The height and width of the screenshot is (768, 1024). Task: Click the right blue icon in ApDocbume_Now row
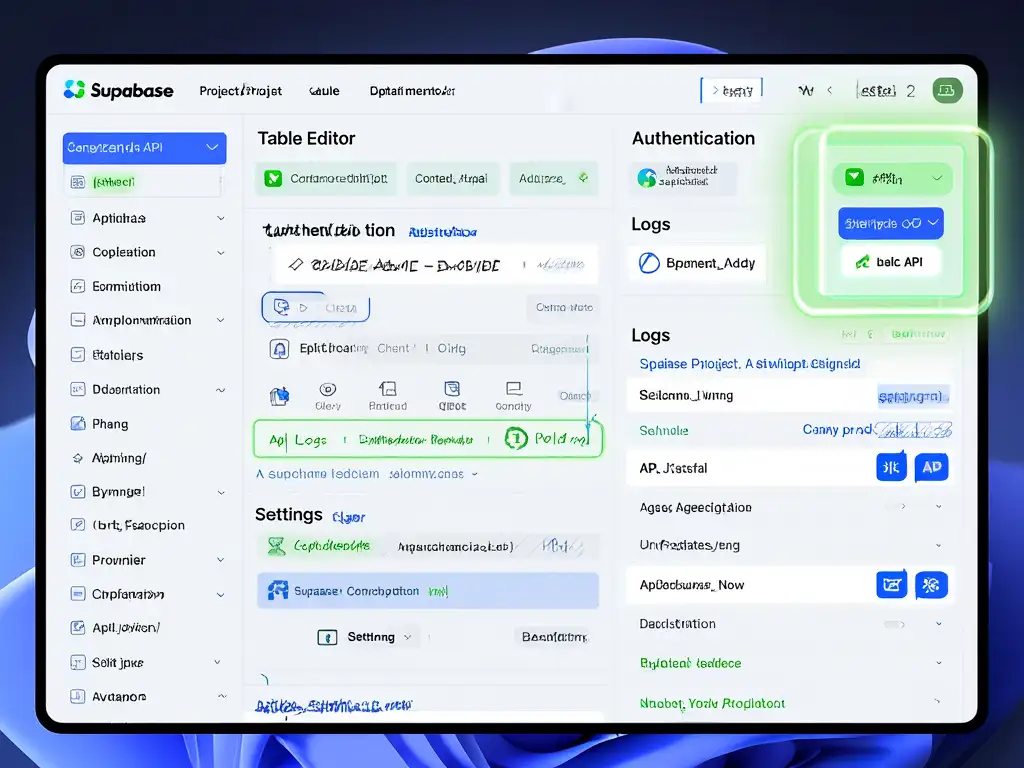[x=931, y=584]
